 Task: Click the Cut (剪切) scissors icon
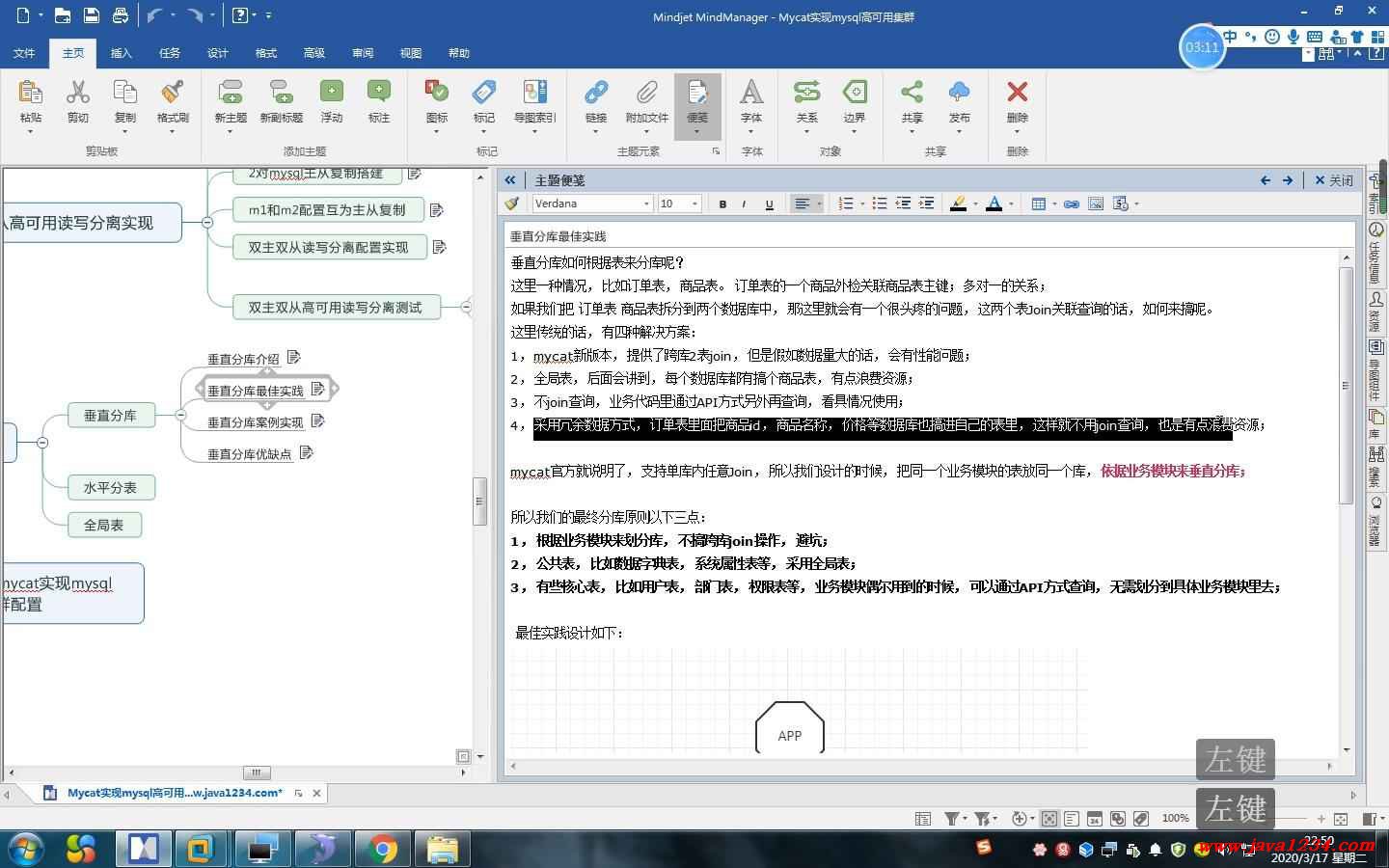(x=77, y=93)
